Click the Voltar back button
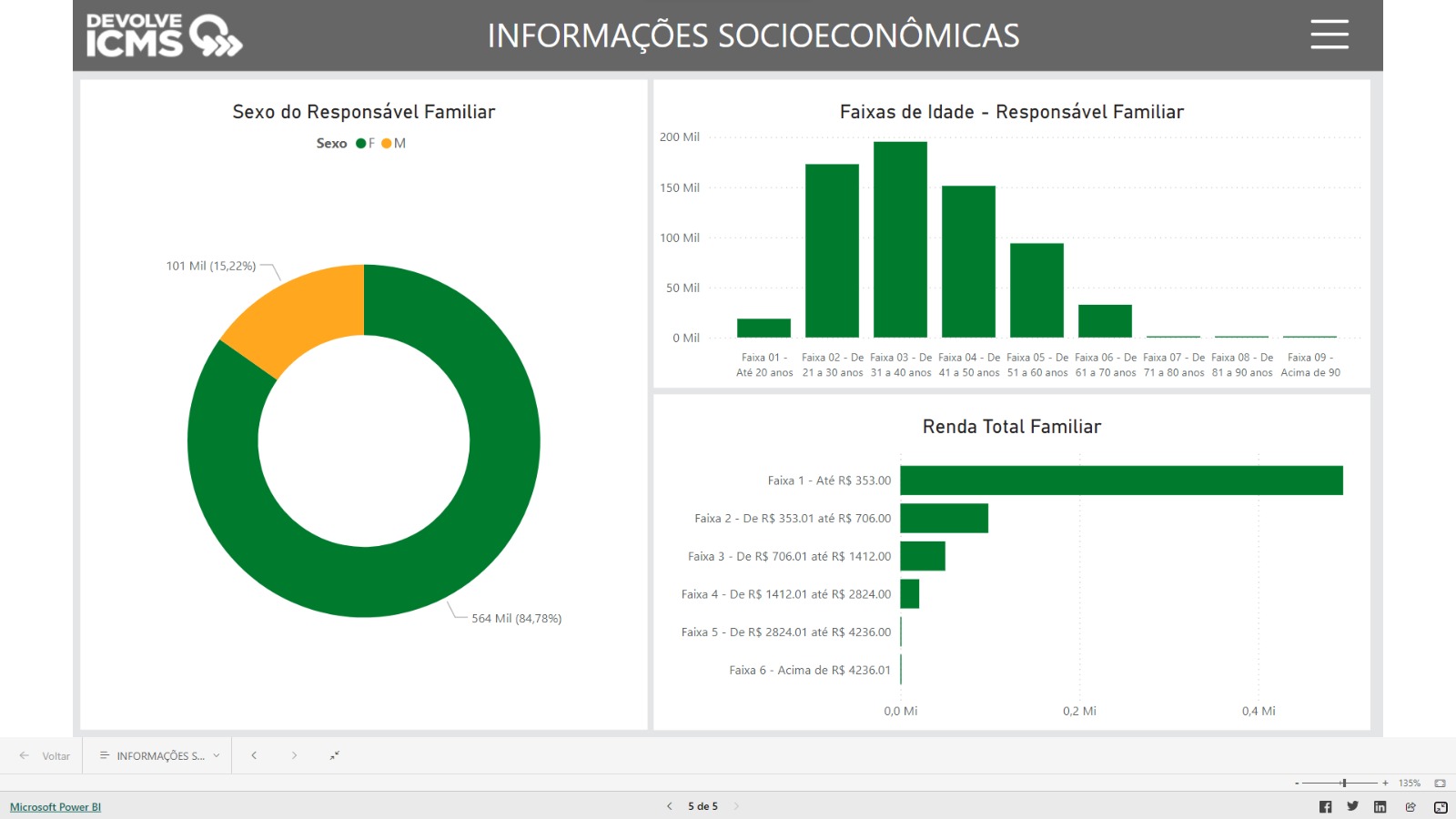This screenshot has height=819, width=1456. tap(45, 756)
